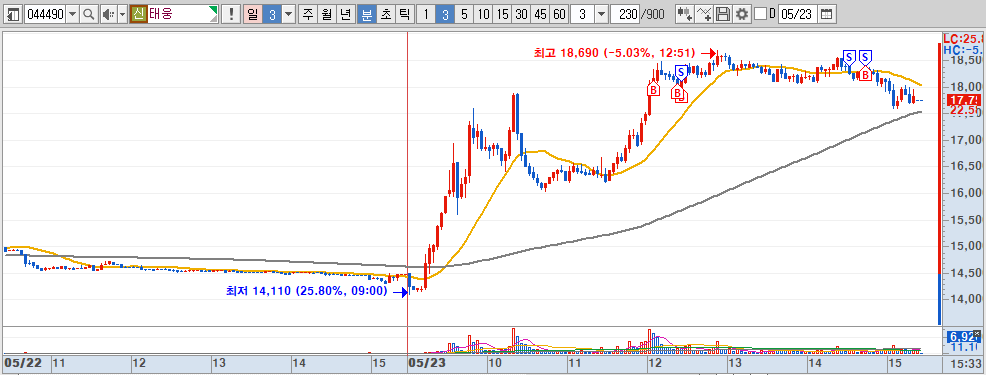Select the highlighted 3 minute interval button
This screenshot has height=375, width=986.
[x=445, y=14]
